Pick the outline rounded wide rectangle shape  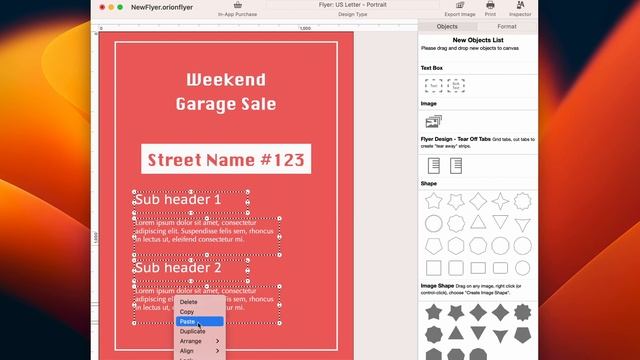(x=500, y=268)
